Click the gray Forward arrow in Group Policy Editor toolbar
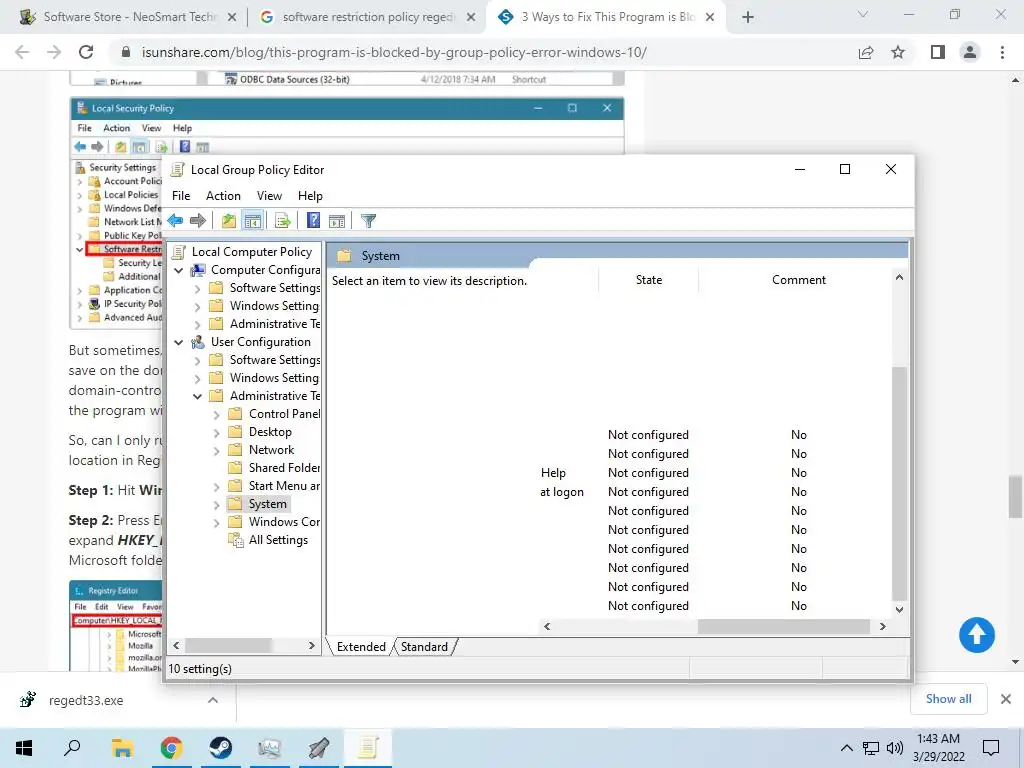1024x768 pixels. pyautogui.click(x=197, y=221)
